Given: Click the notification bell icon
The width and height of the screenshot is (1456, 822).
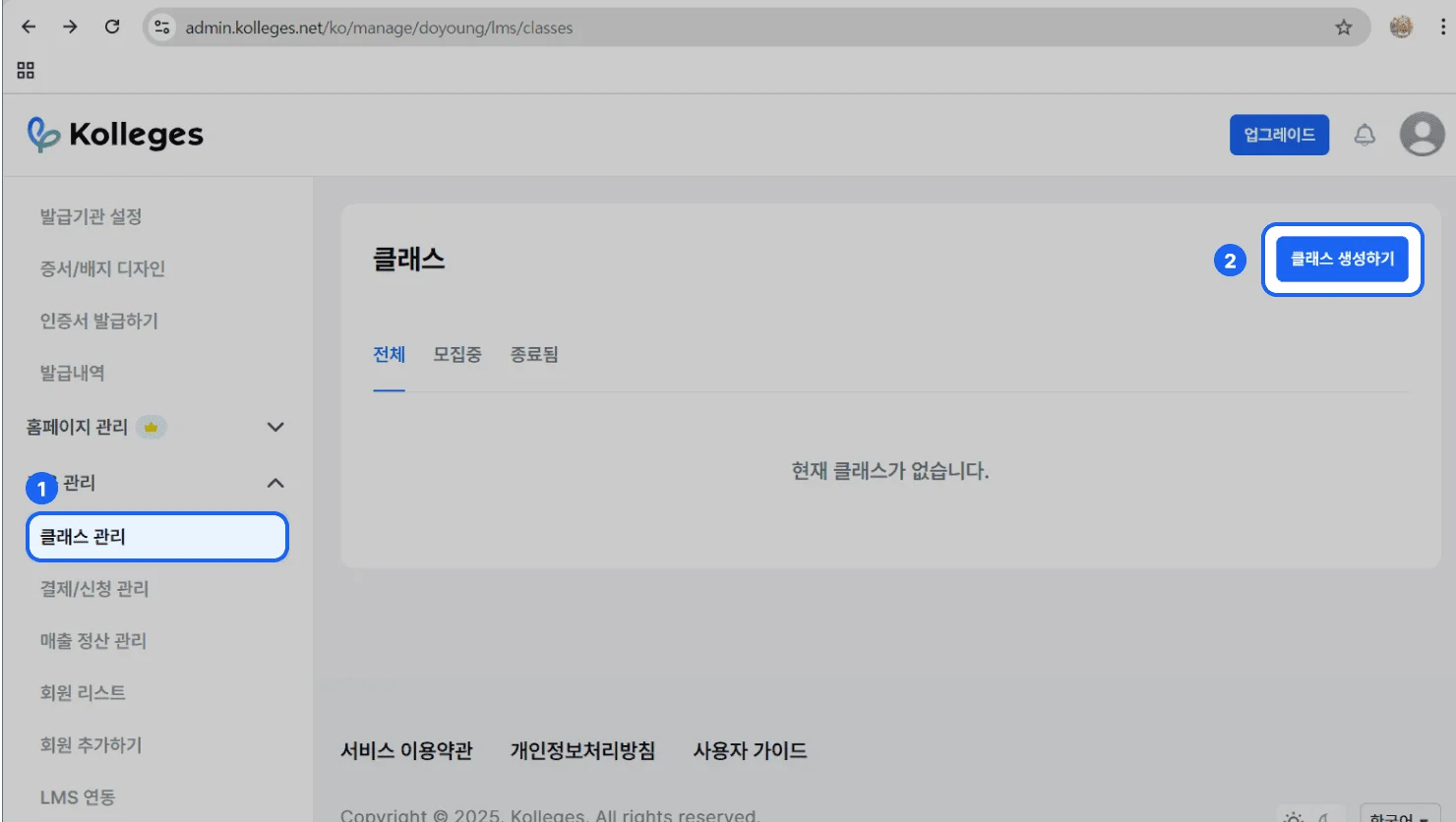Looking at the screenshot, I should (1364, 135).
